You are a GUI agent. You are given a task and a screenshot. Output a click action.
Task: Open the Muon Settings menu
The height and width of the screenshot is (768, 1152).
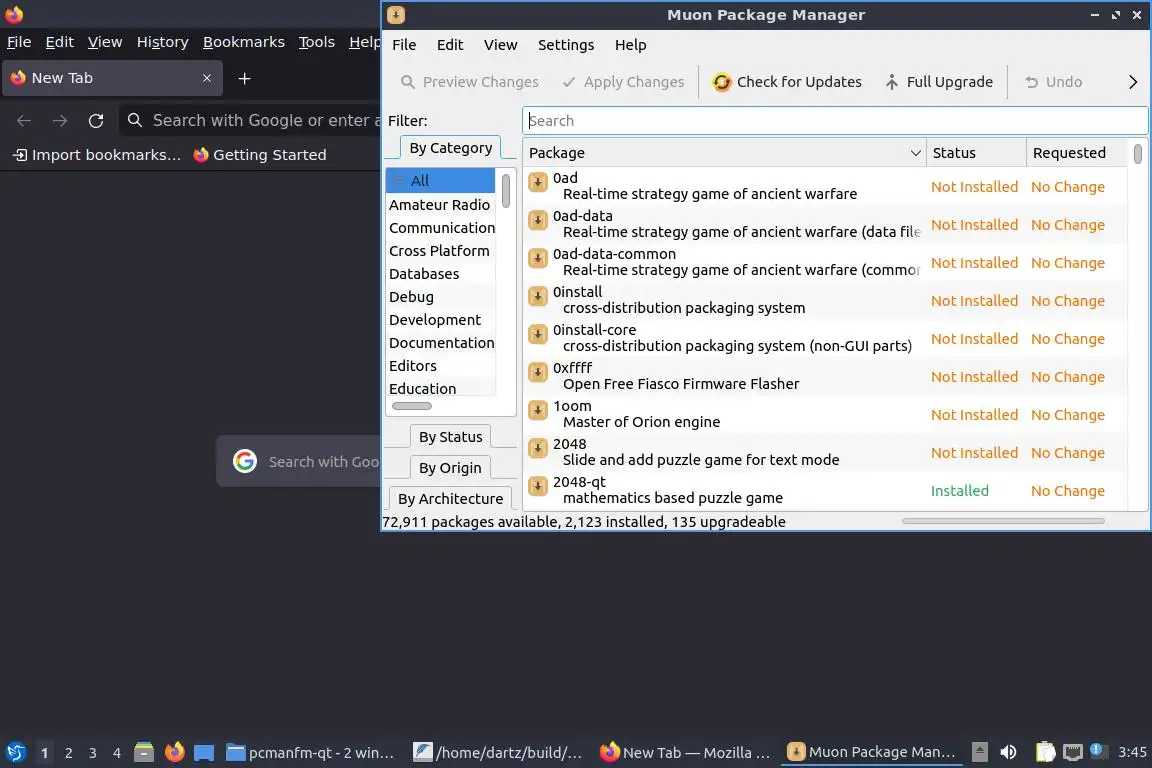(x=566, y=45)
